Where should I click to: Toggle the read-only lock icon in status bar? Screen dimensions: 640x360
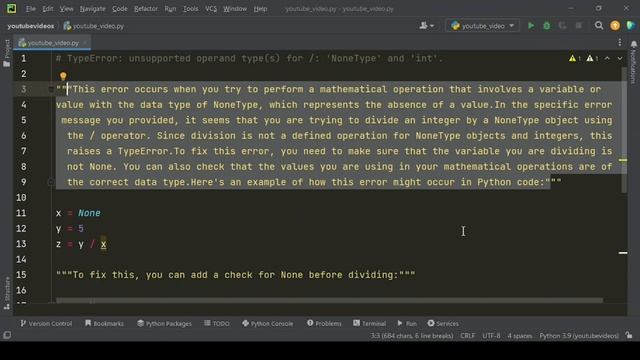(x=629, y=335)
